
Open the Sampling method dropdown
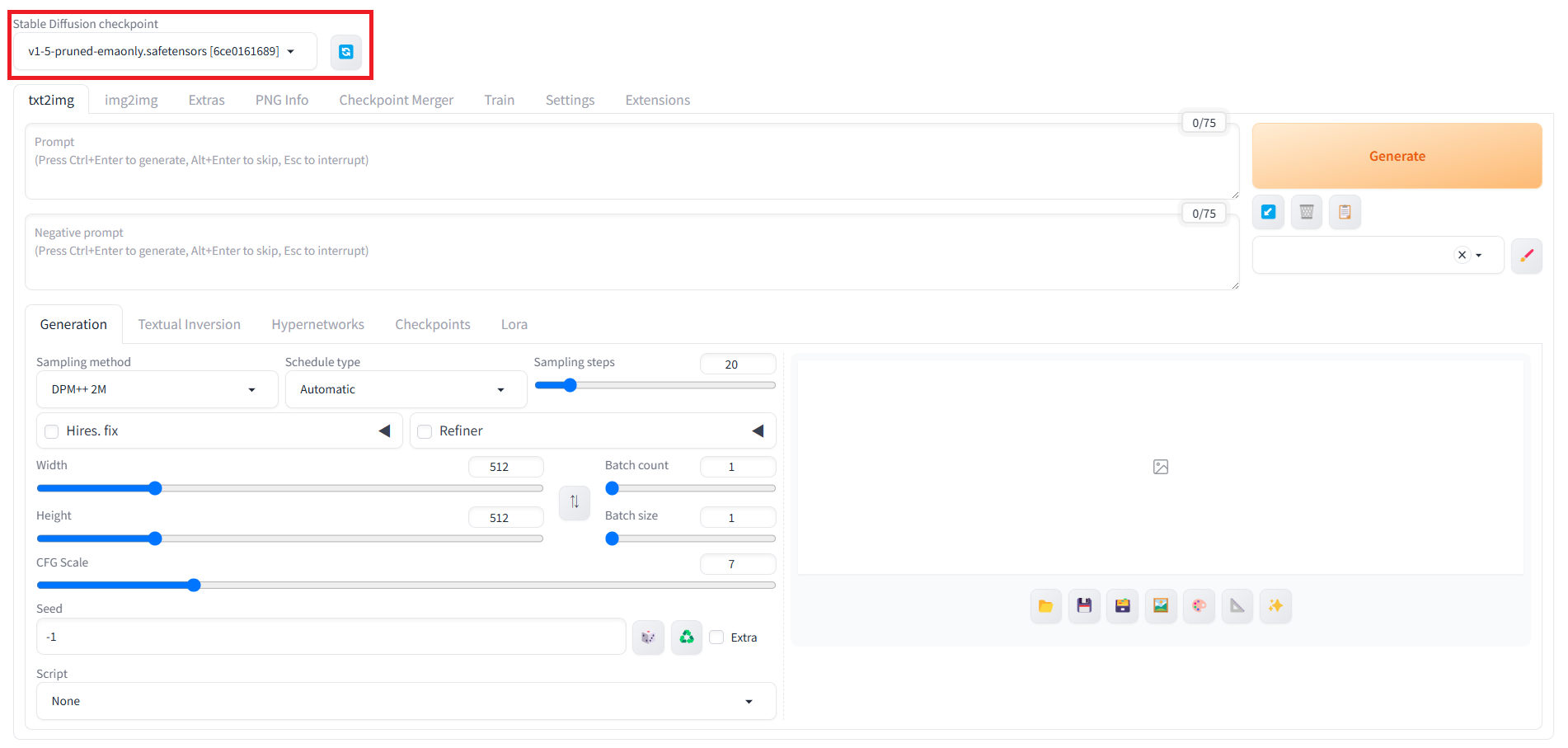157,388
